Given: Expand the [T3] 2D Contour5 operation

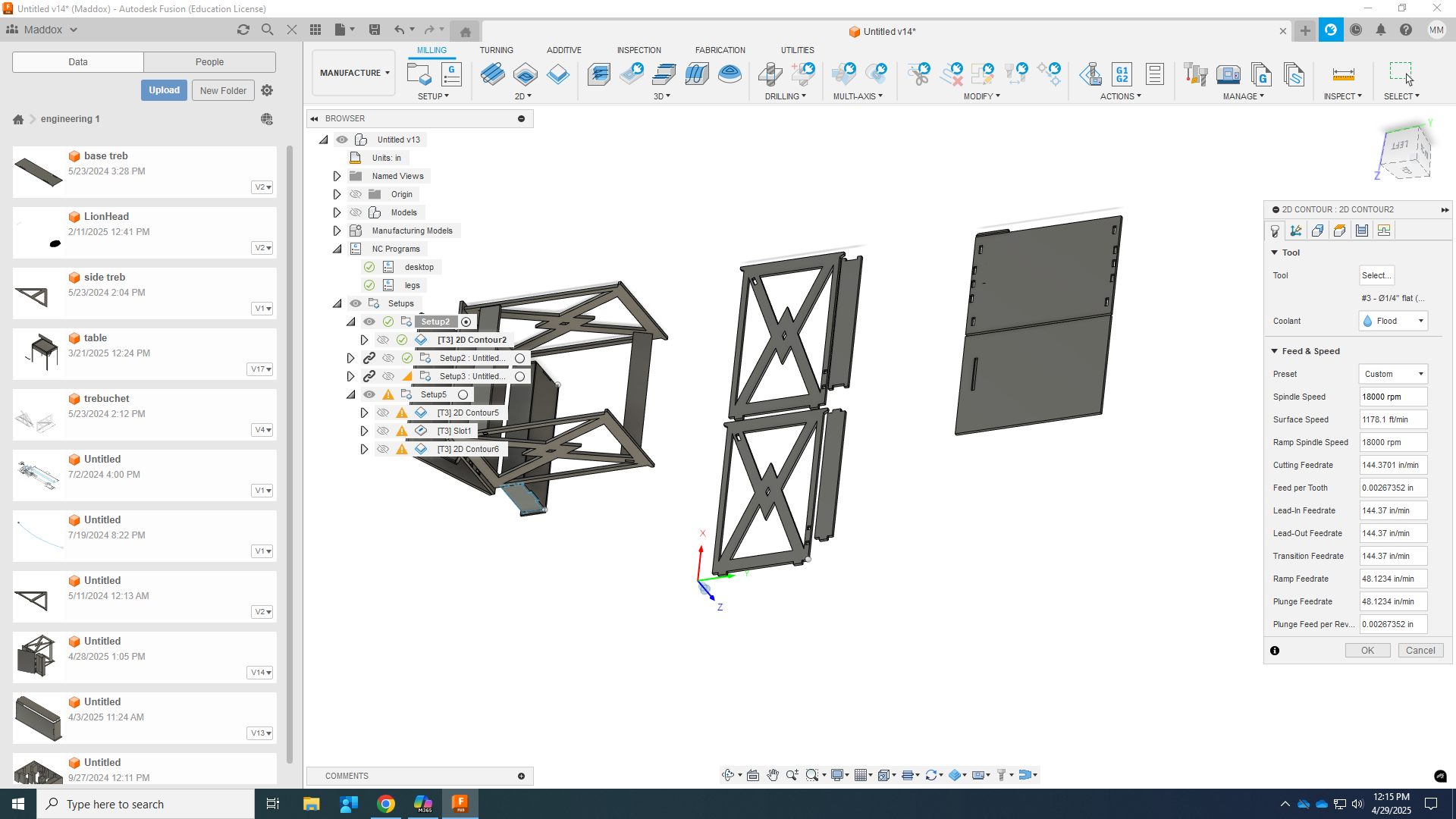Looking at the screenshot, I should (x=364, y=413).
